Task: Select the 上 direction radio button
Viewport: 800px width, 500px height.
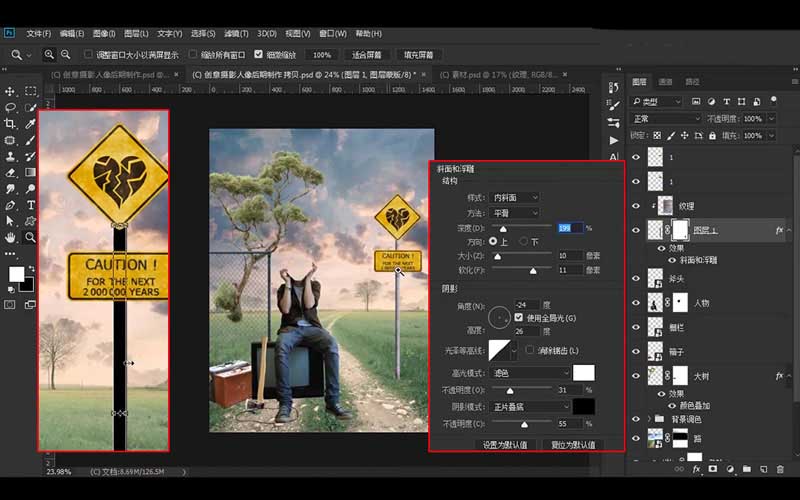Action: pyautogui.click(x=493, y=241)
